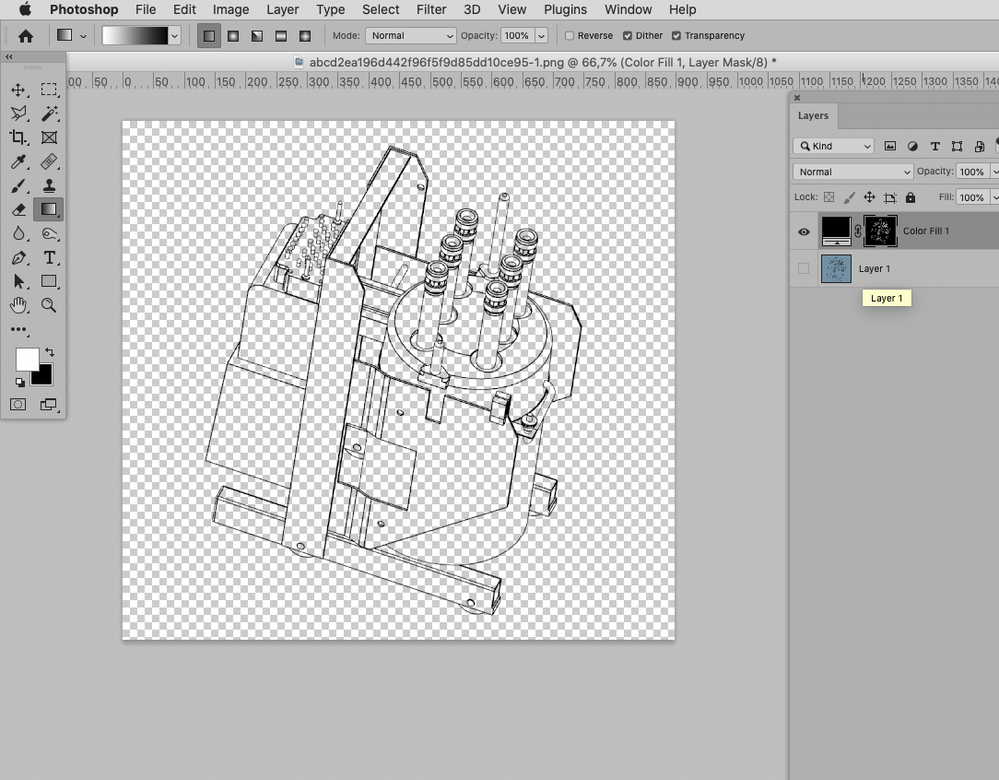The image size is (999, 780).
Task: Pick the Eyedropper tool
Action: 18,162
